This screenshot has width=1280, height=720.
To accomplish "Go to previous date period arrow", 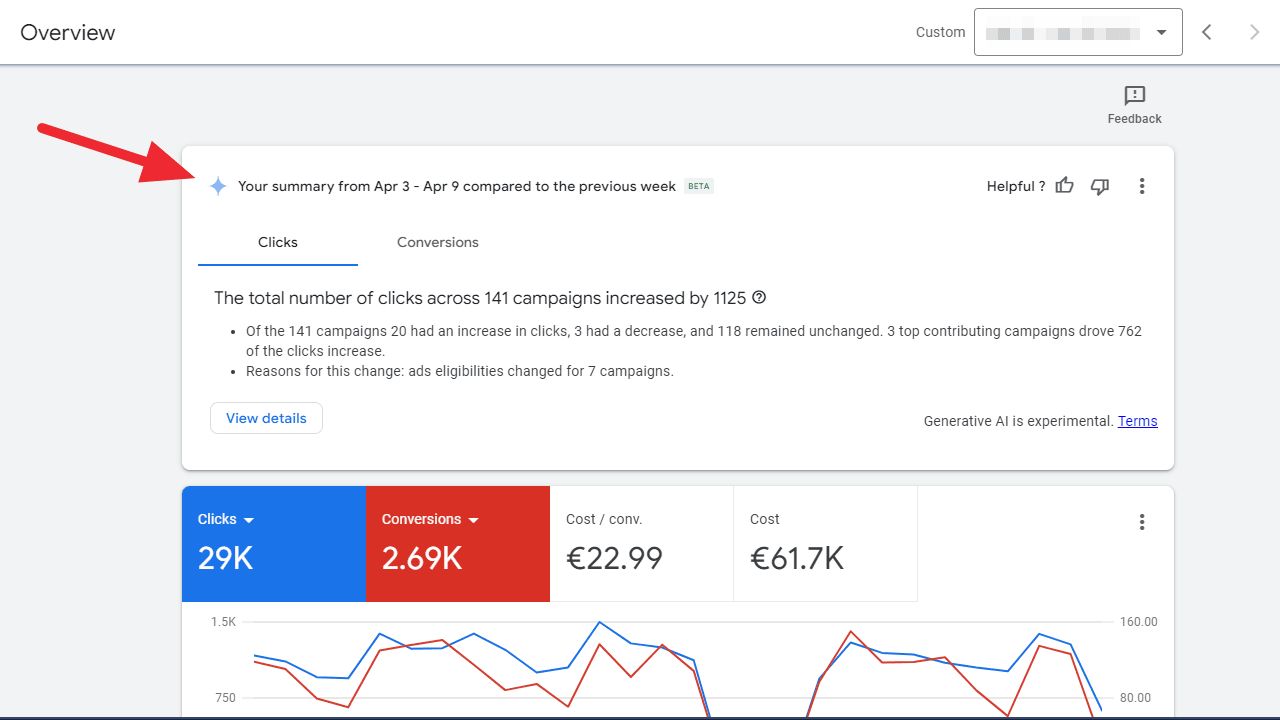I will (1207, 32).
